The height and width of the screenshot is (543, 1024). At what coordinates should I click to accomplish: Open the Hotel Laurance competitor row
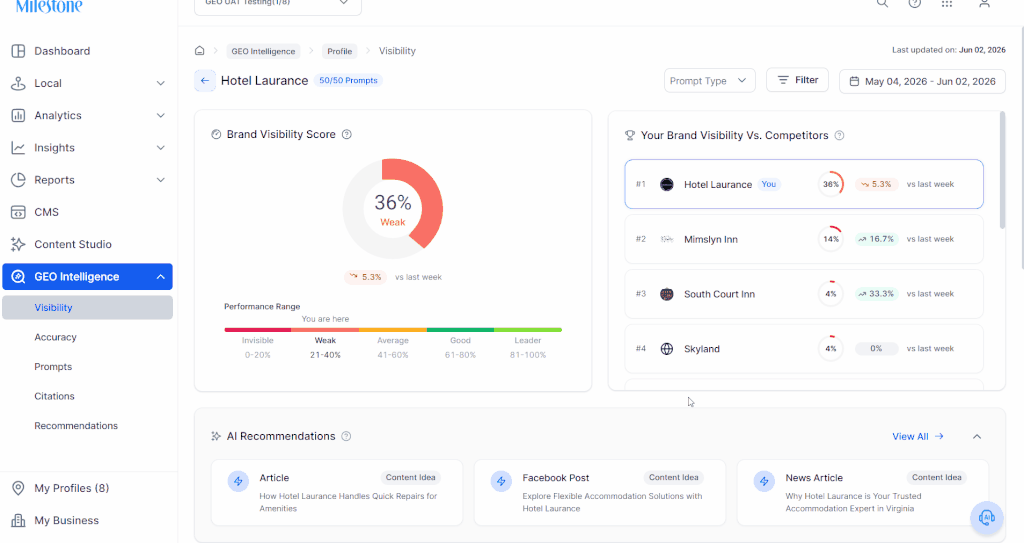pos(804,184)
